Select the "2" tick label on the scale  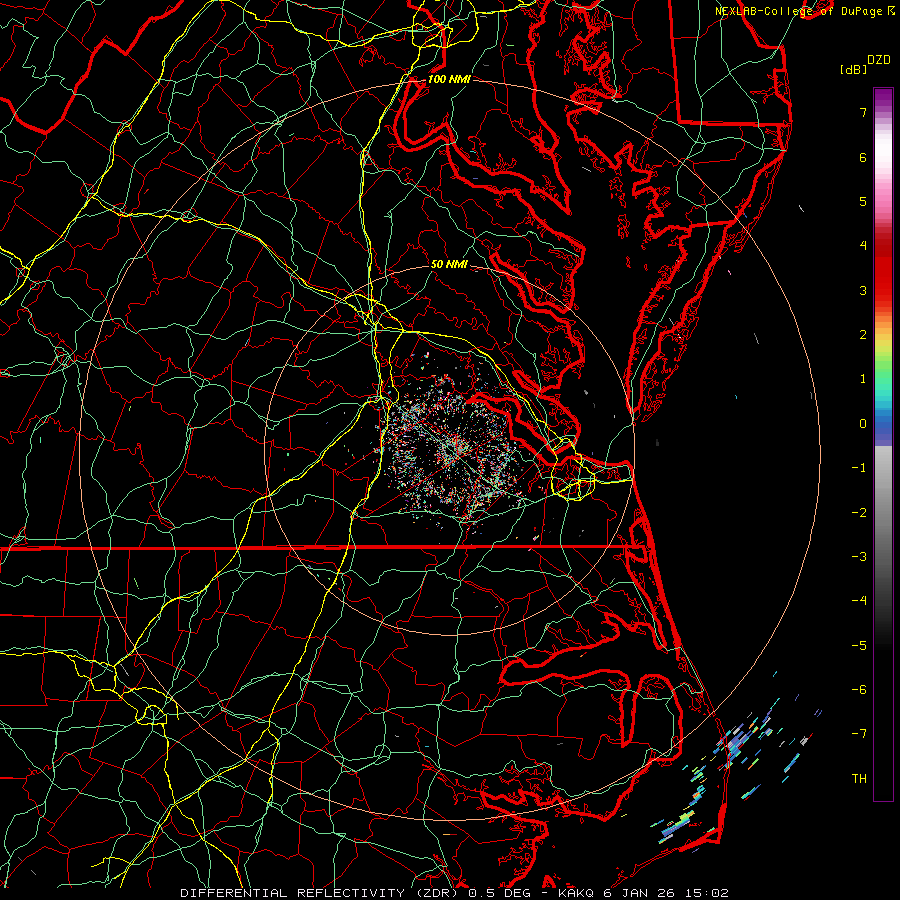pyautogui.click(x=863, y=335)
